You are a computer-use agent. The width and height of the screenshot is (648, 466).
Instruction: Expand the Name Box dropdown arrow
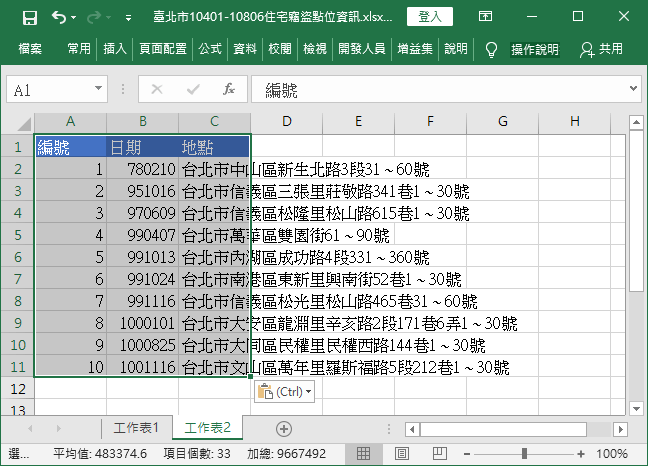click(x=98, y=88)
